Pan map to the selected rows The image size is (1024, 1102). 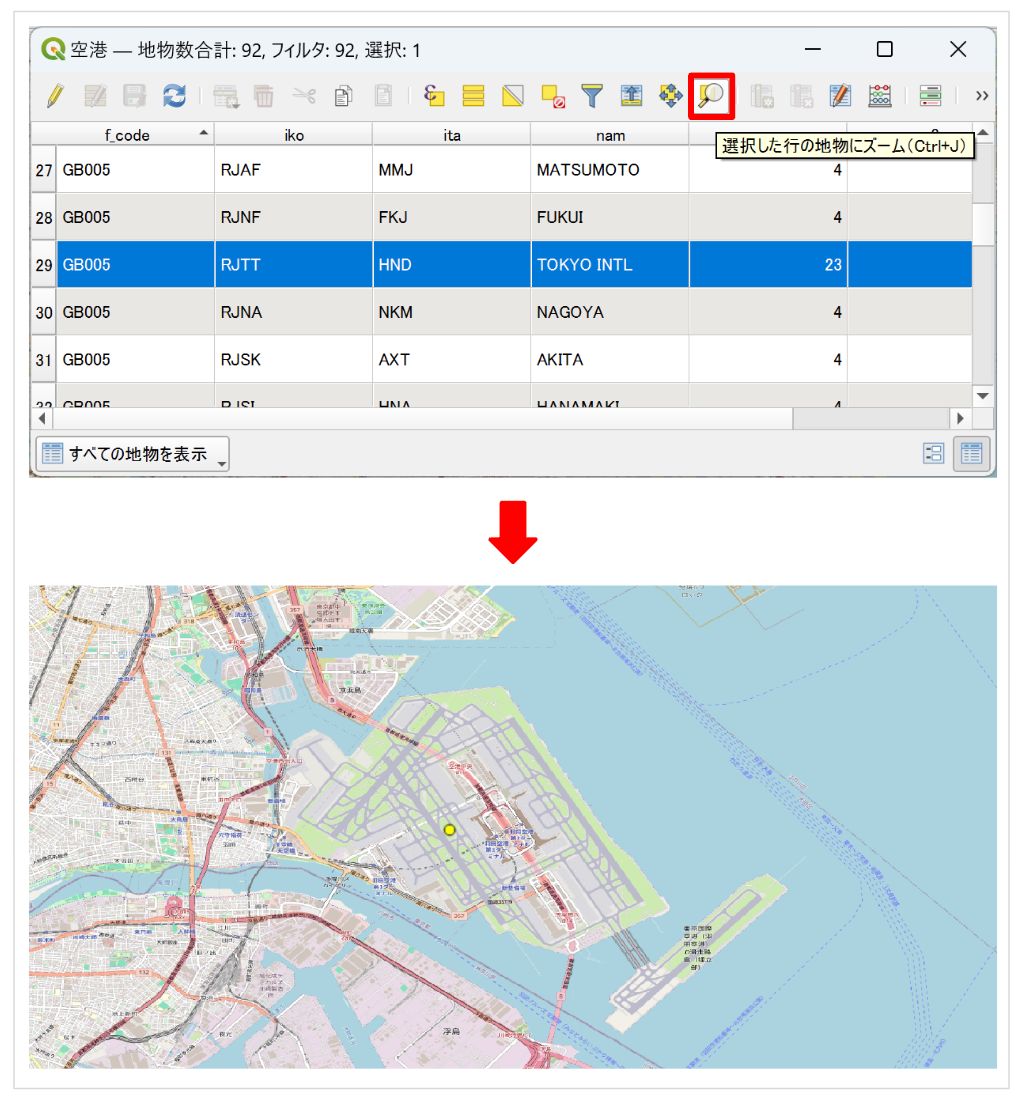(670, 96)
